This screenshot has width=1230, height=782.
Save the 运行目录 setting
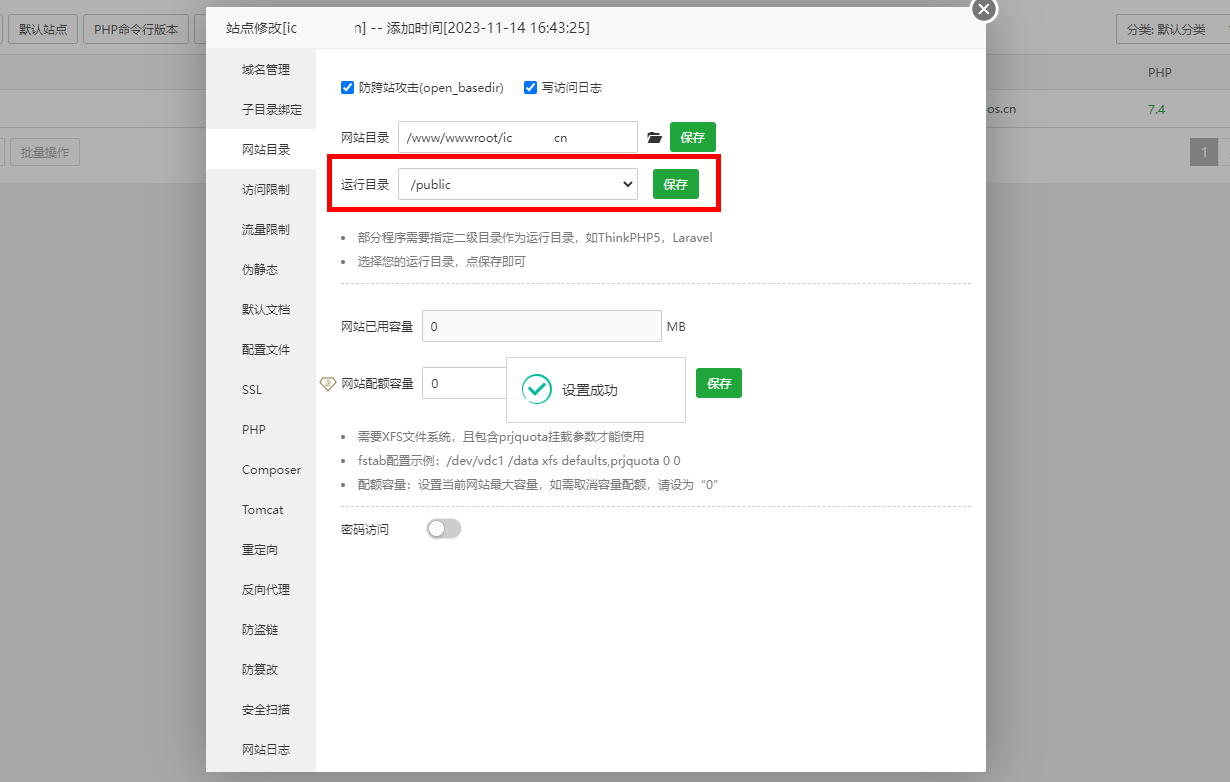coord(675,185)
